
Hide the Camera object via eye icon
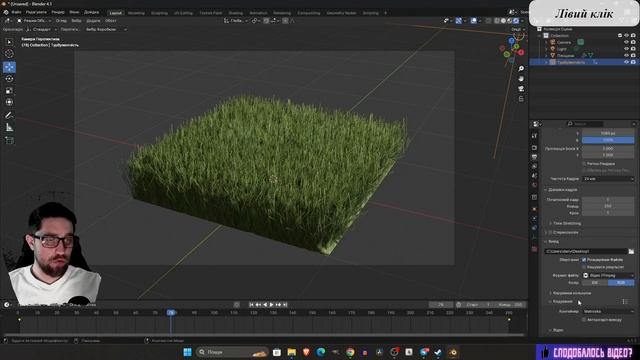pos(627,42)
